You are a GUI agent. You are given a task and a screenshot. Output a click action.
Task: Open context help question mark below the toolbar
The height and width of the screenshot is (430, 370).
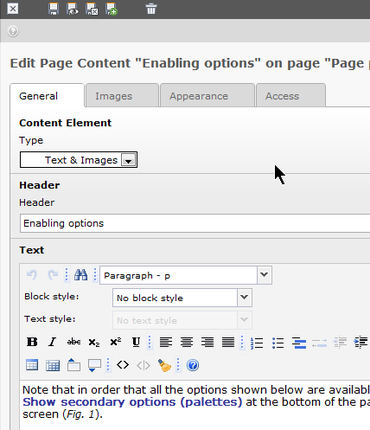click(13, 31)
